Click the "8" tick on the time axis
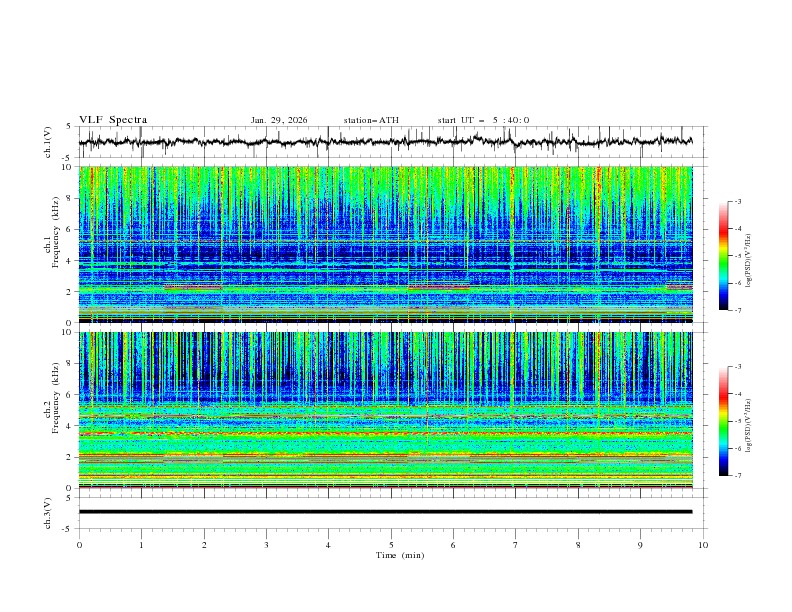Image resolution: width=792 pixels, height=612 pixels. [578, 545]
